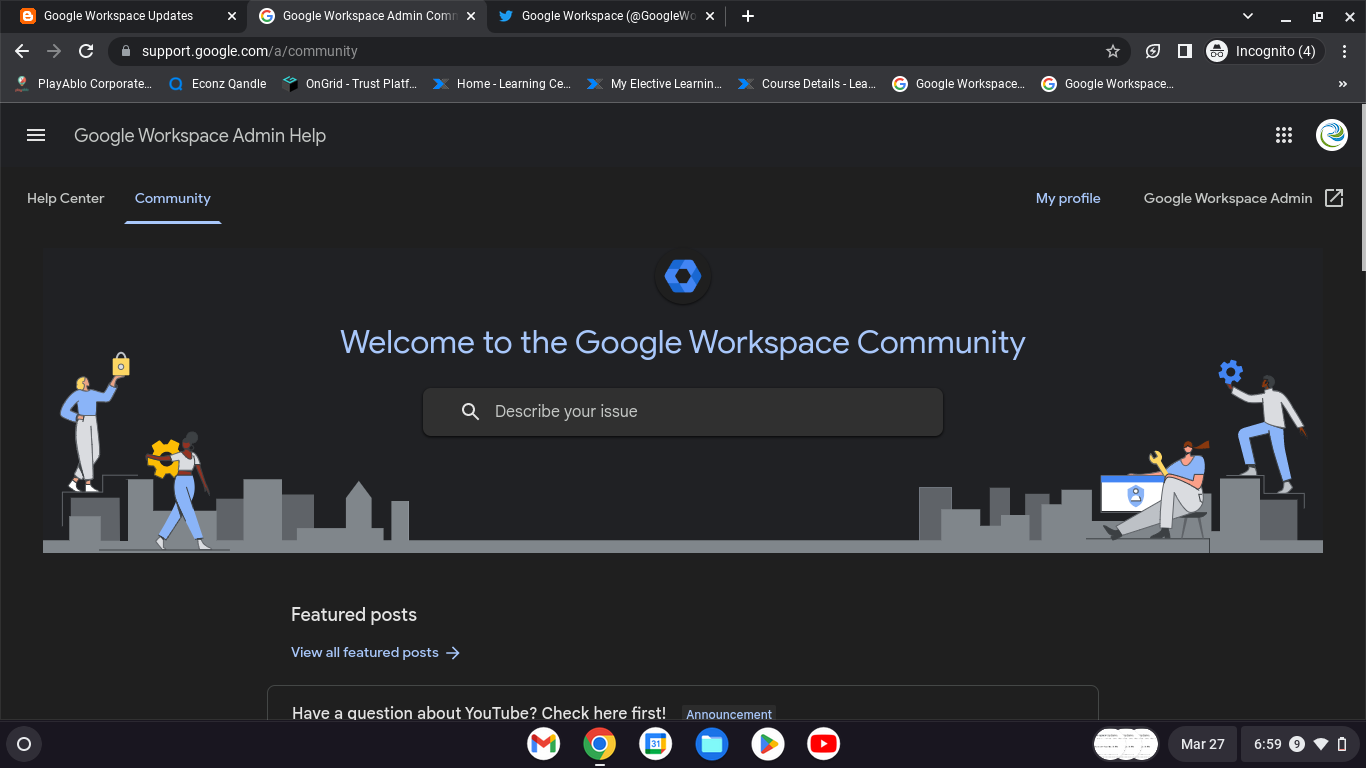Open a new browser tab

click(x=748, y=16)
